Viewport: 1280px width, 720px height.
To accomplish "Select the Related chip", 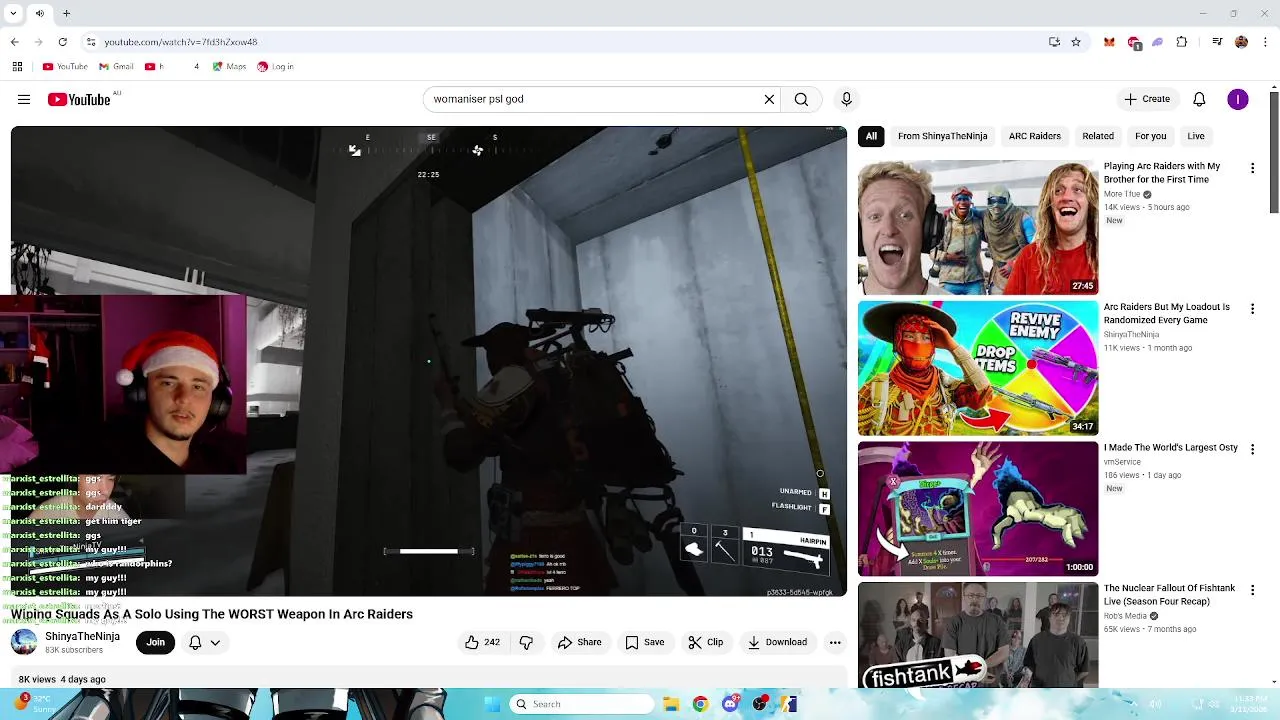I will 1097,136.
